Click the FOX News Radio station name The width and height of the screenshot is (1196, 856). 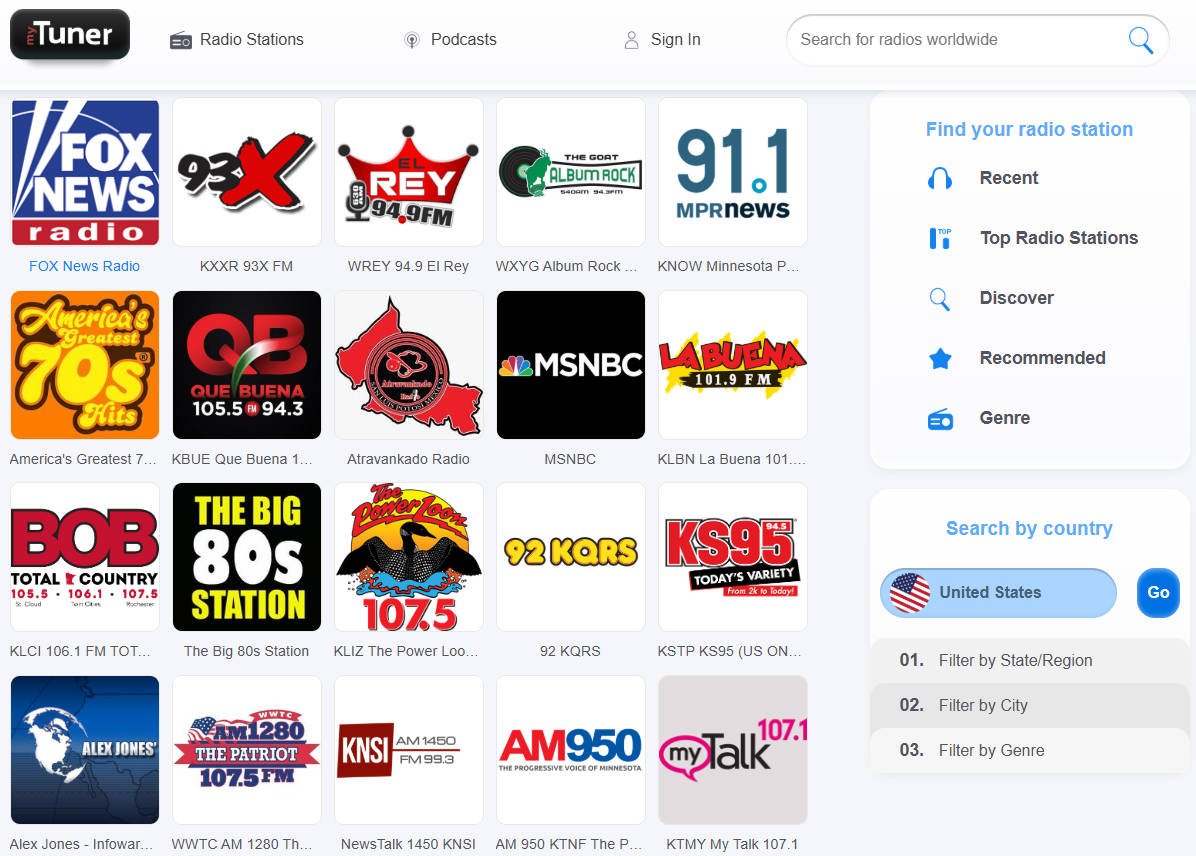point(85,266)
